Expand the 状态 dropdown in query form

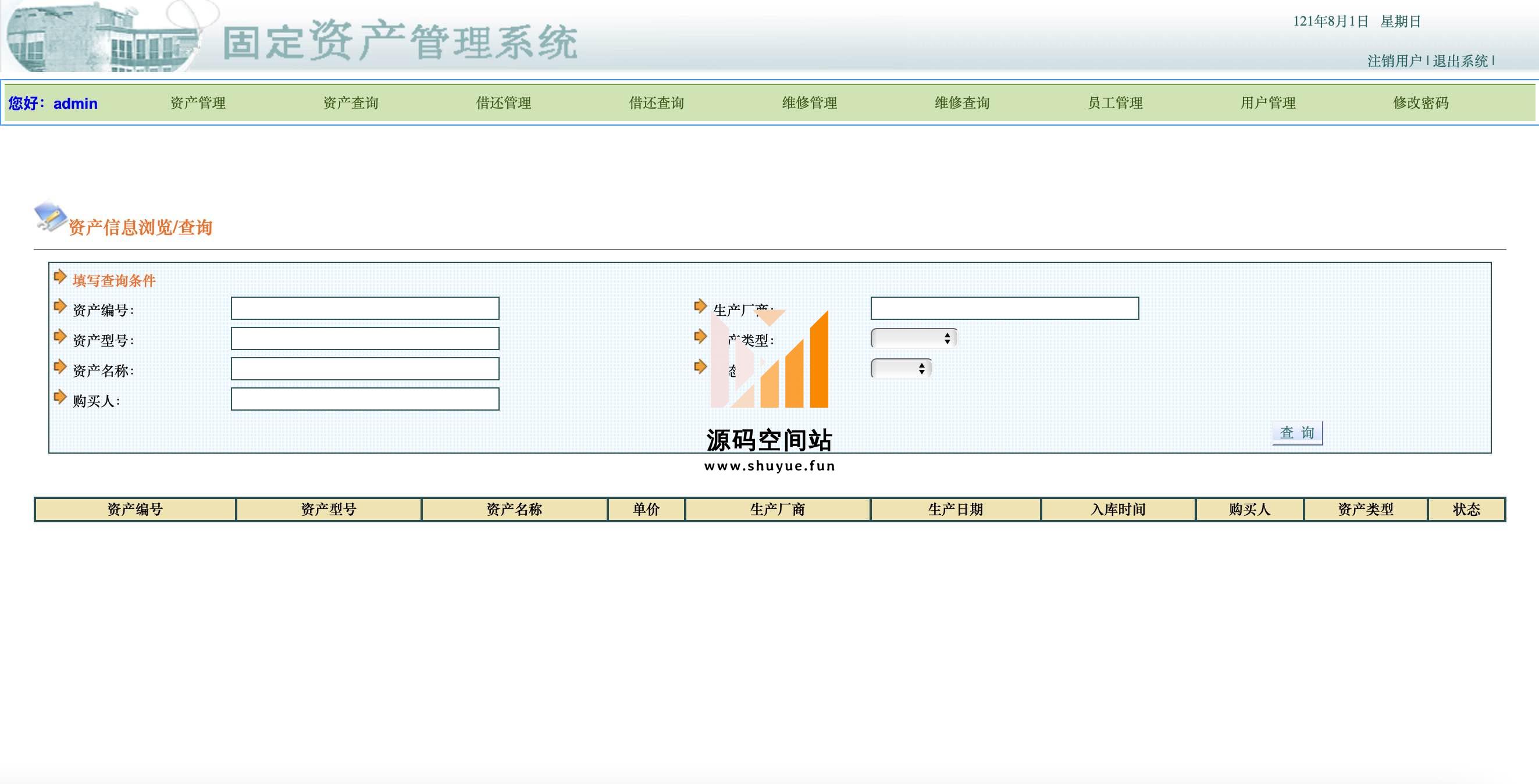[900, 369]
